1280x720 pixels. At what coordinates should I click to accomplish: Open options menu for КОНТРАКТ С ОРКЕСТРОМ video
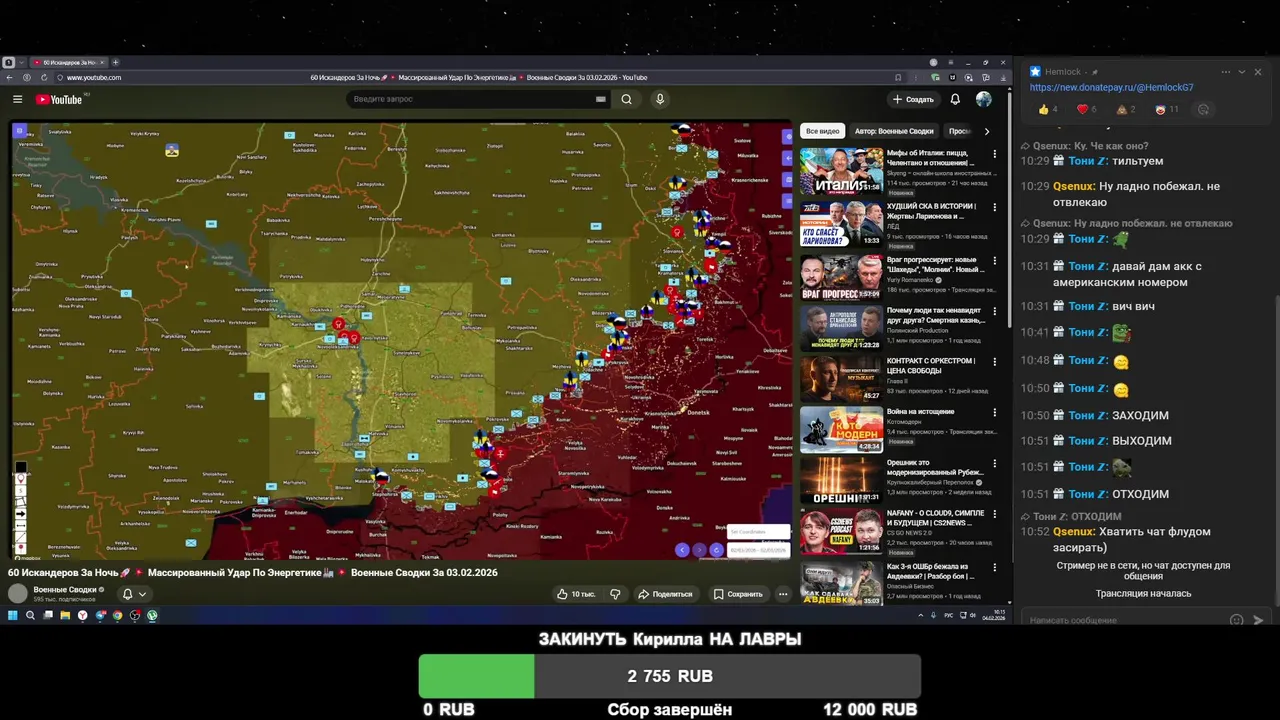click(x=994, y=361)
